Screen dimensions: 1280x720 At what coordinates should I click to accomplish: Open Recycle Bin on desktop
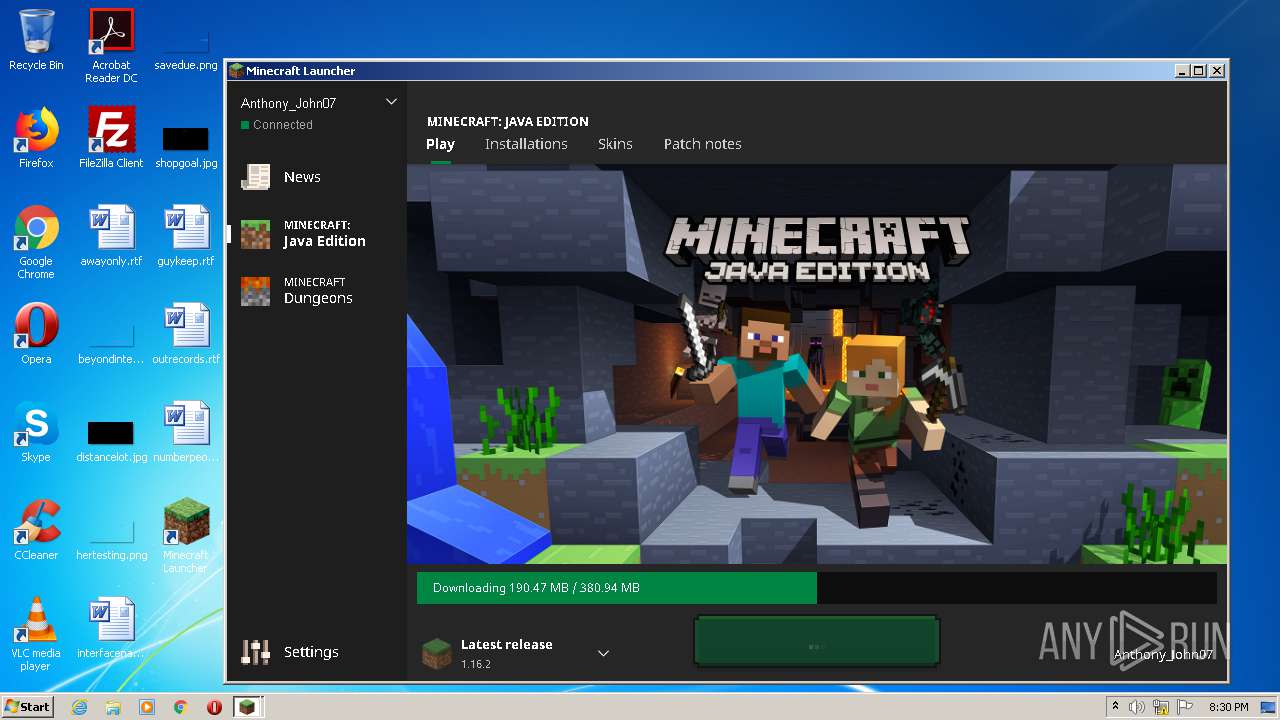click(36, 41)
